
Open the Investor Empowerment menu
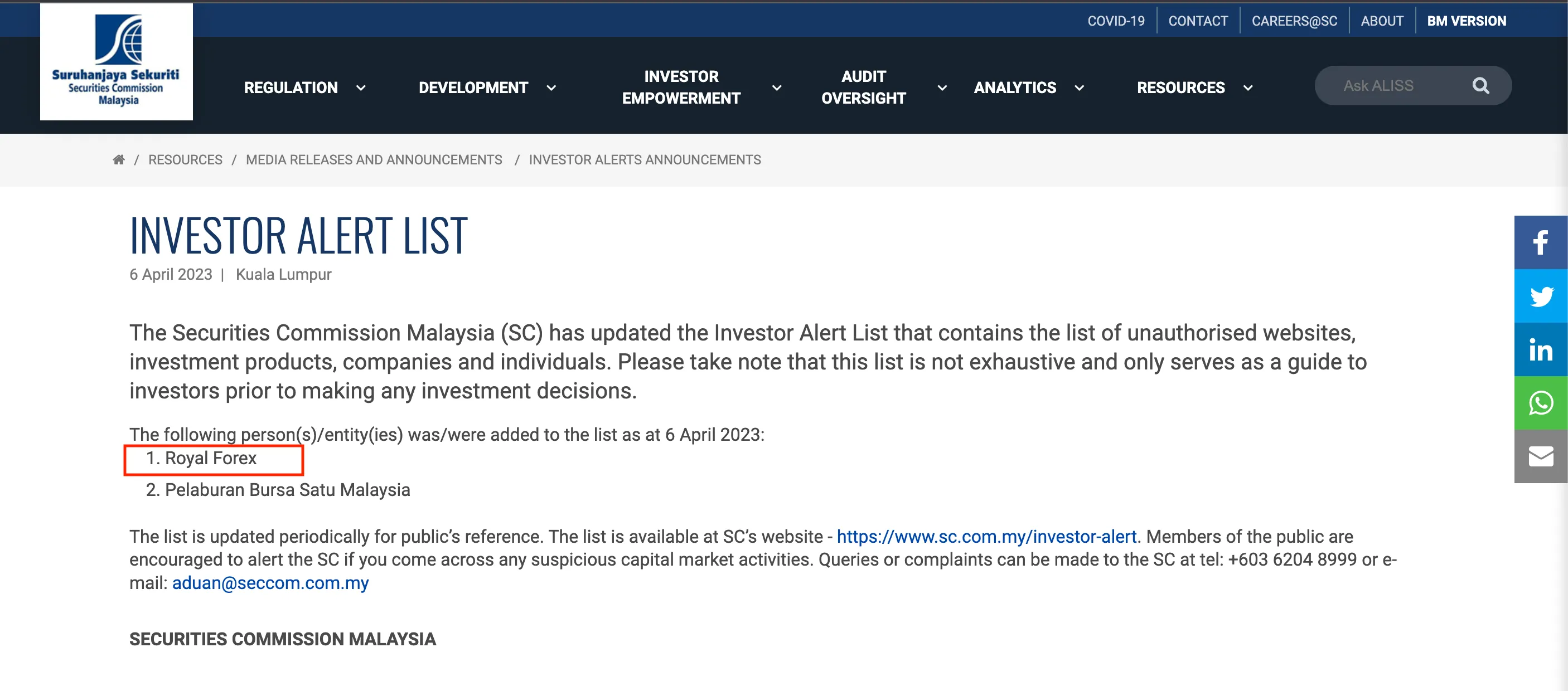pos(681,87)
